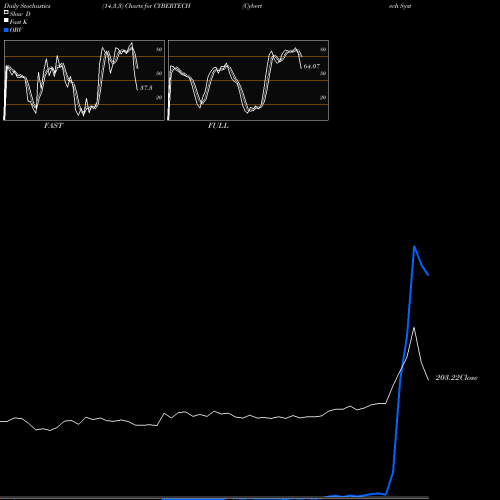Image resolution: width=500 pixels, height=500 pixels.
Task: Click the 80 level label in FULL chart
Action: coord(323,49)
